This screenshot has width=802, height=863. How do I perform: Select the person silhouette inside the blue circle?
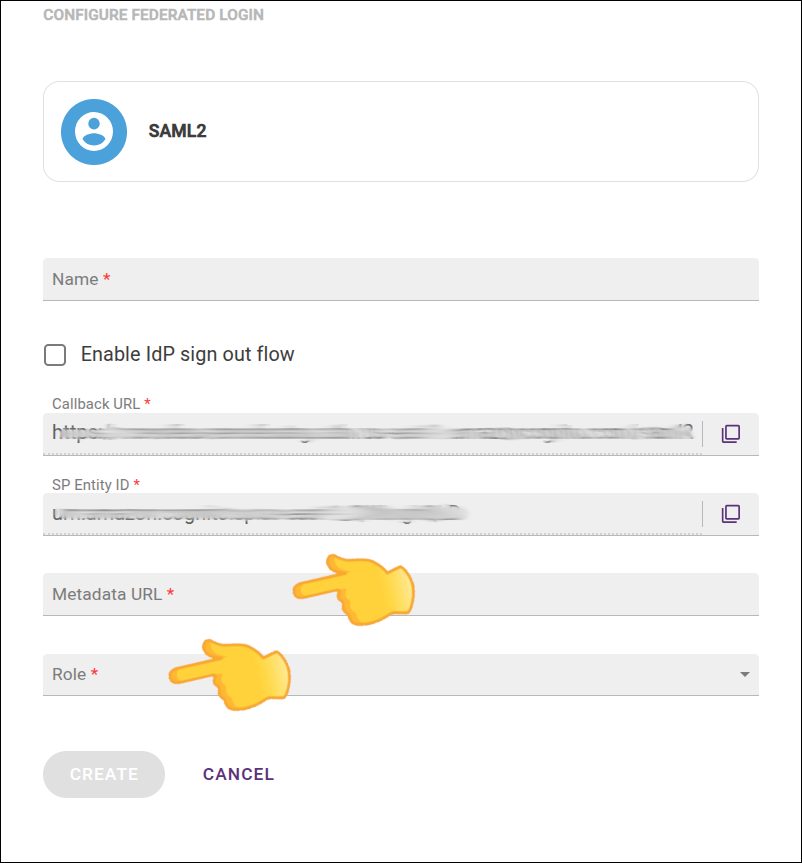[93, 131]
